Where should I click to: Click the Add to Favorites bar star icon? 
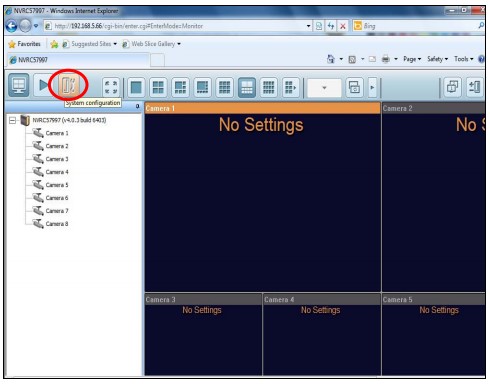54,44
